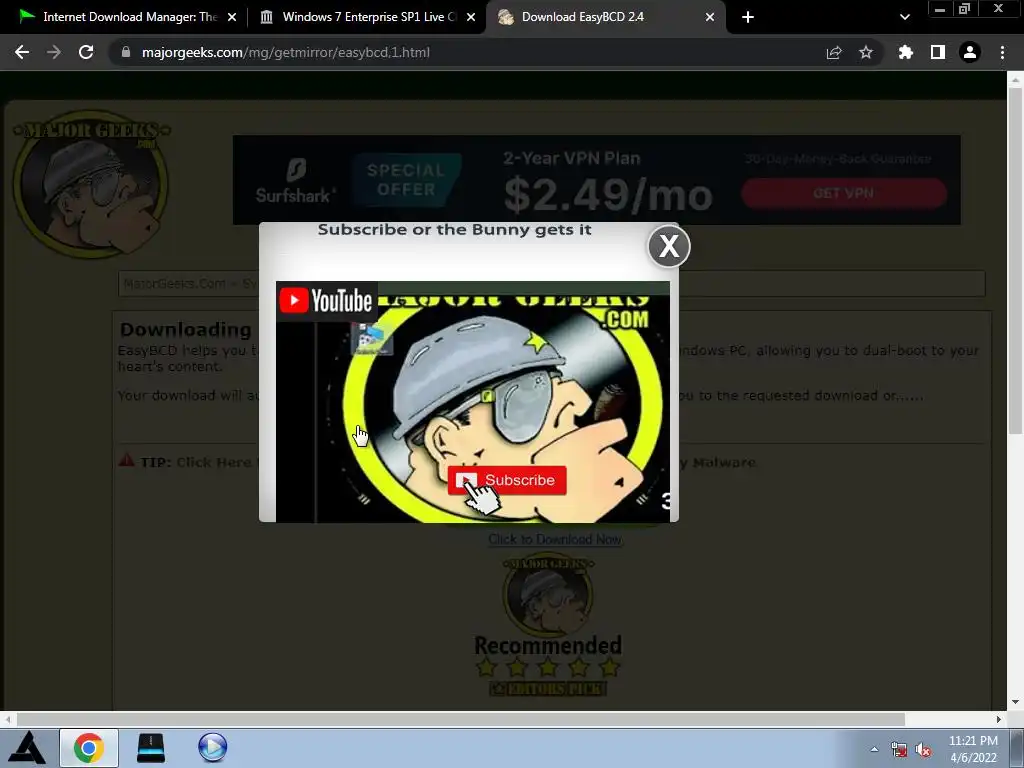Reload the current page
The image size is (1024, 768).
pyautogui.click(x=86, y=52)
